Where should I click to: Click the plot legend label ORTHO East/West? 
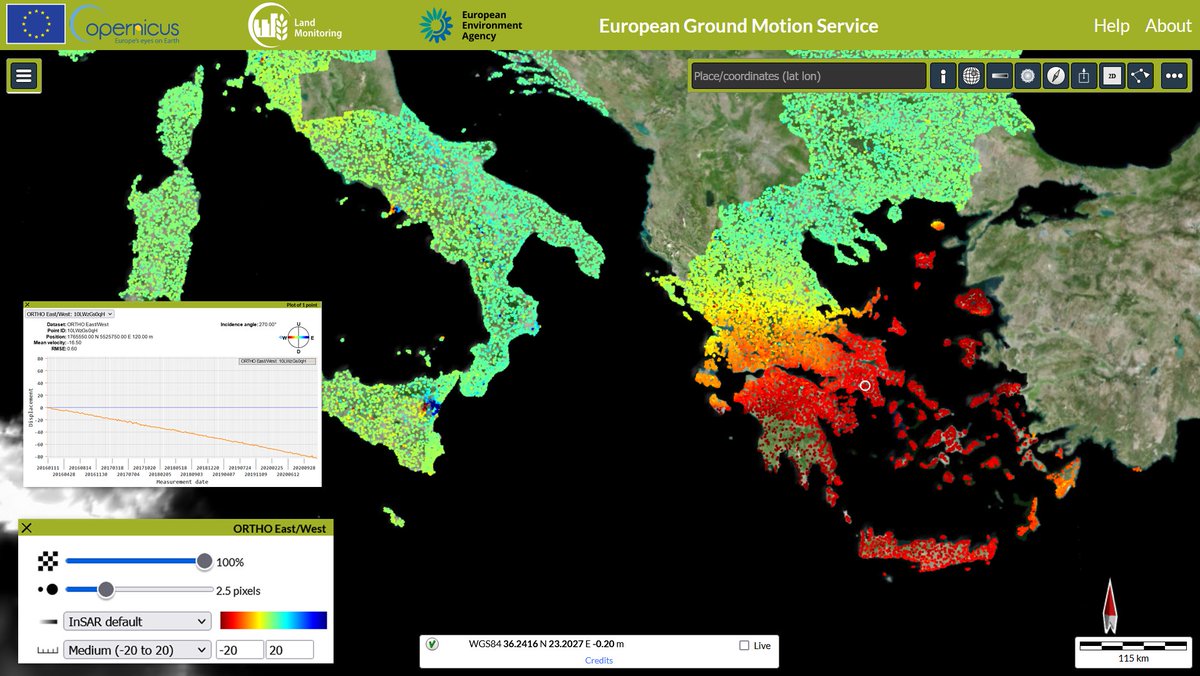(277, 361)
